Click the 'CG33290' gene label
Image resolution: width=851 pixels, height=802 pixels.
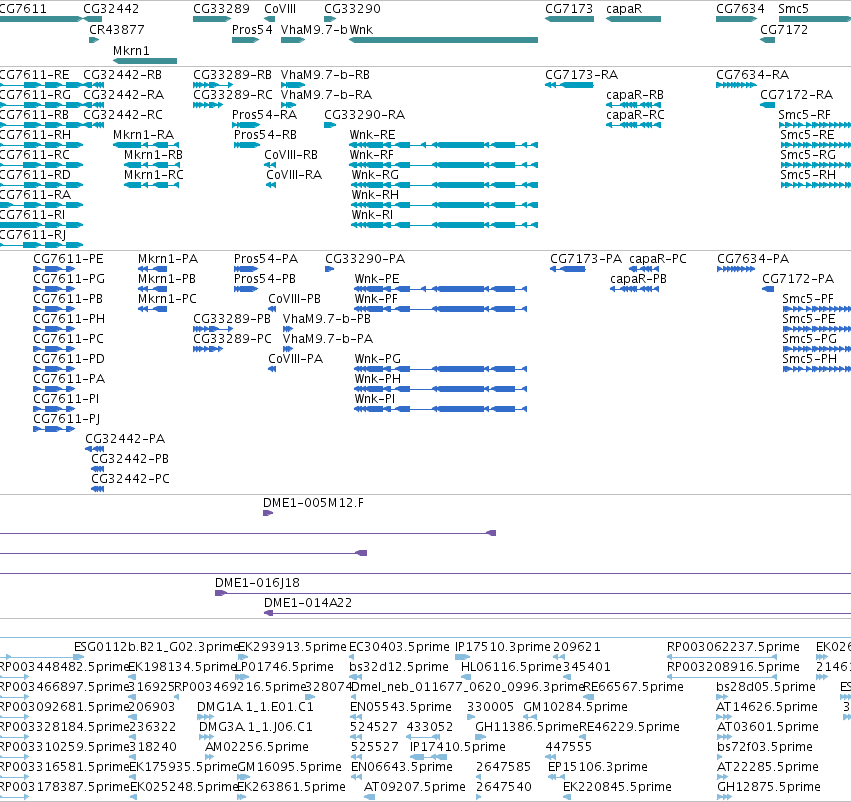352,9
